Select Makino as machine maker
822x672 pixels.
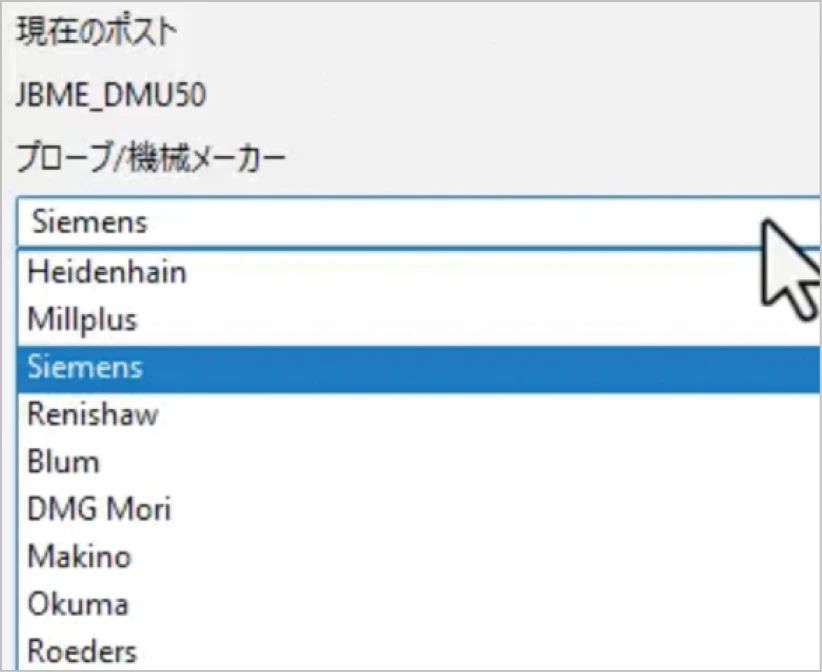pos(79,556)
